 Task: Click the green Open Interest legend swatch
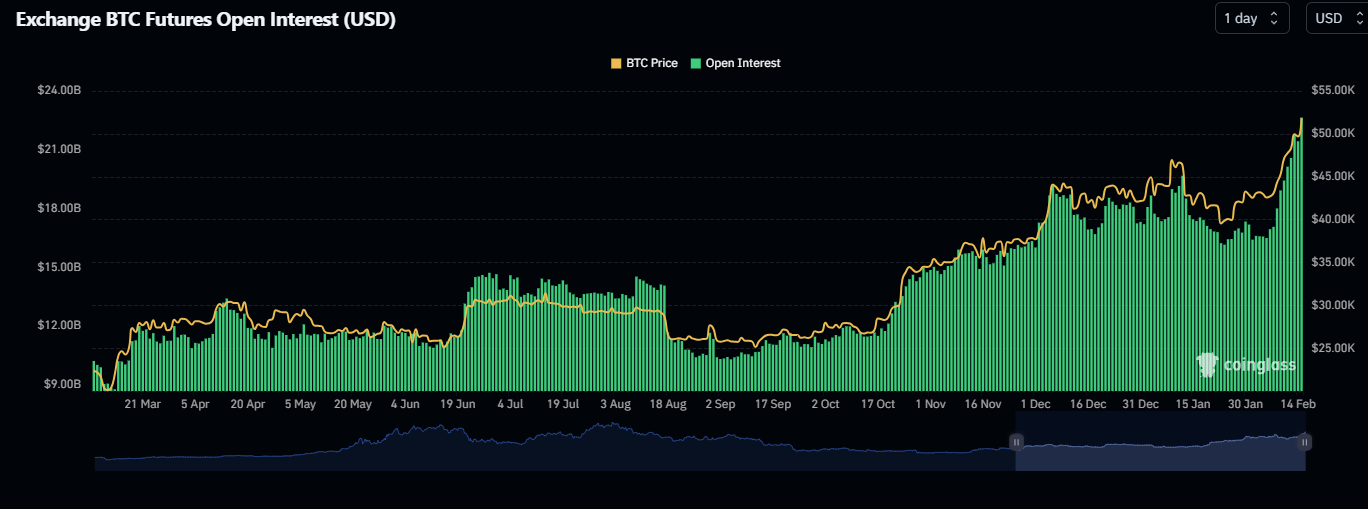[x=696, y=63]
